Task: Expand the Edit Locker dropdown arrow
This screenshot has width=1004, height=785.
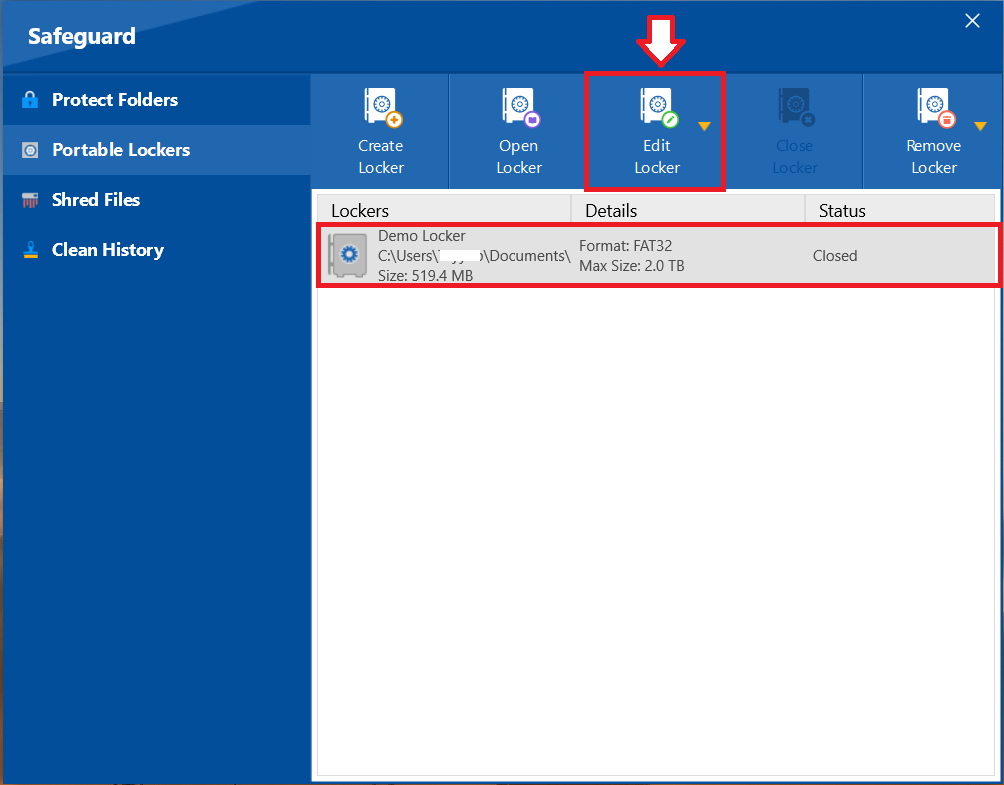Action: coord(704,126)
